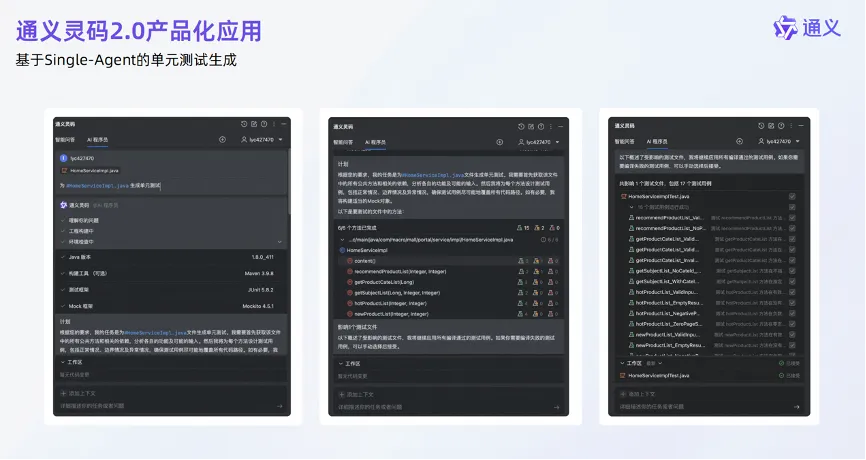Image resolution: width=866 pixels, height=460 pixels.
Task: Collapse the 16 test cases group in right panel
Action: [631, 207]
